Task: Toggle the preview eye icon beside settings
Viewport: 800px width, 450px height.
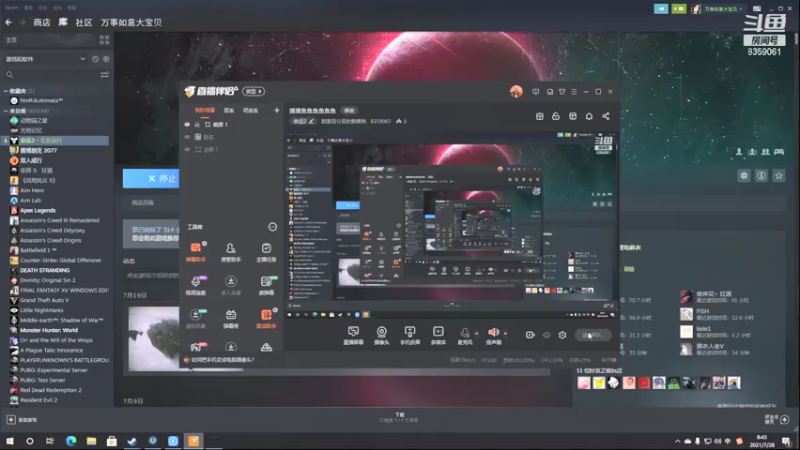Action: (x=546, y=335)
